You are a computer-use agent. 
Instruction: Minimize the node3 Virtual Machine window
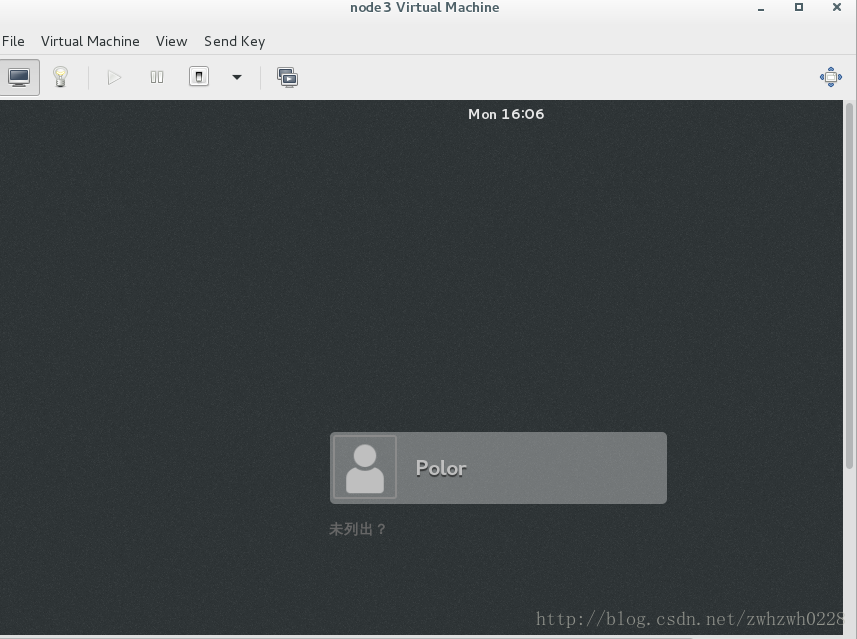pos(761,8)
